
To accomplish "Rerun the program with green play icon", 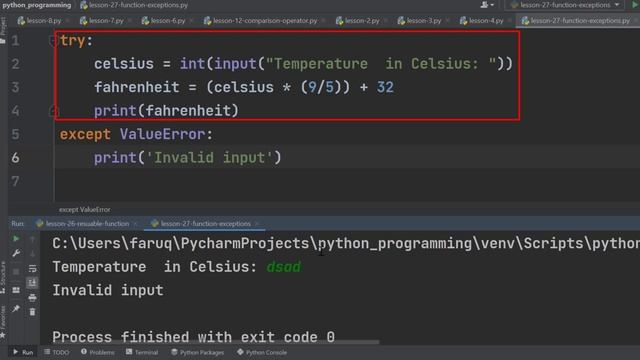I will (16, 239).
